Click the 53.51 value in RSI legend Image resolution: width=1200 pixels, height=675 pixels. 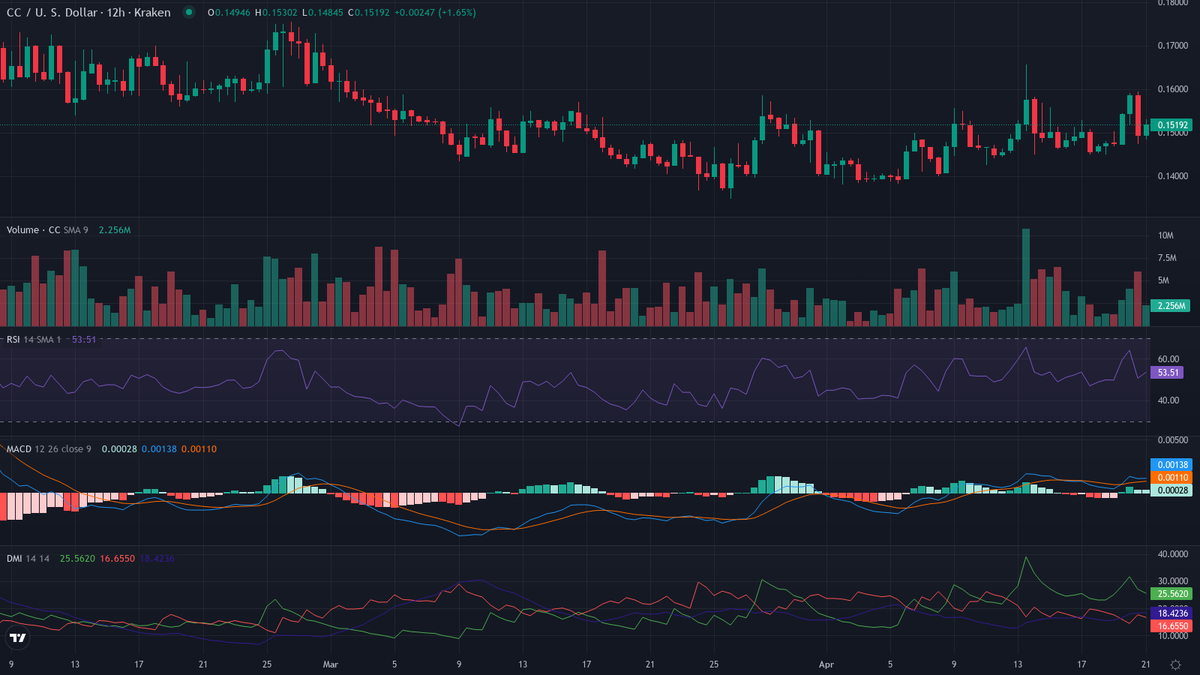tap(83, 339)
